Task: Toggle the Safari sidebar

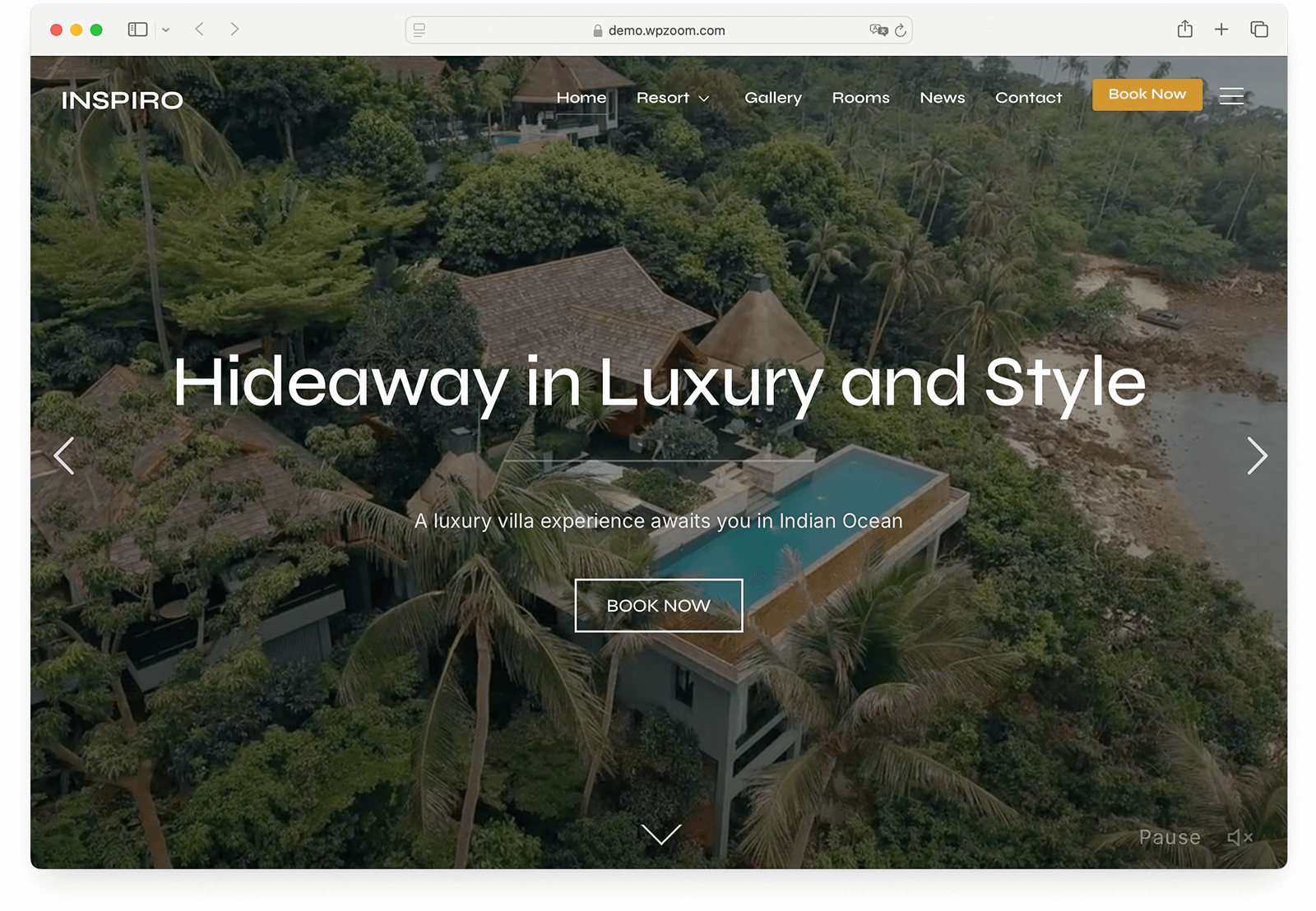Action: coord(137,30)
